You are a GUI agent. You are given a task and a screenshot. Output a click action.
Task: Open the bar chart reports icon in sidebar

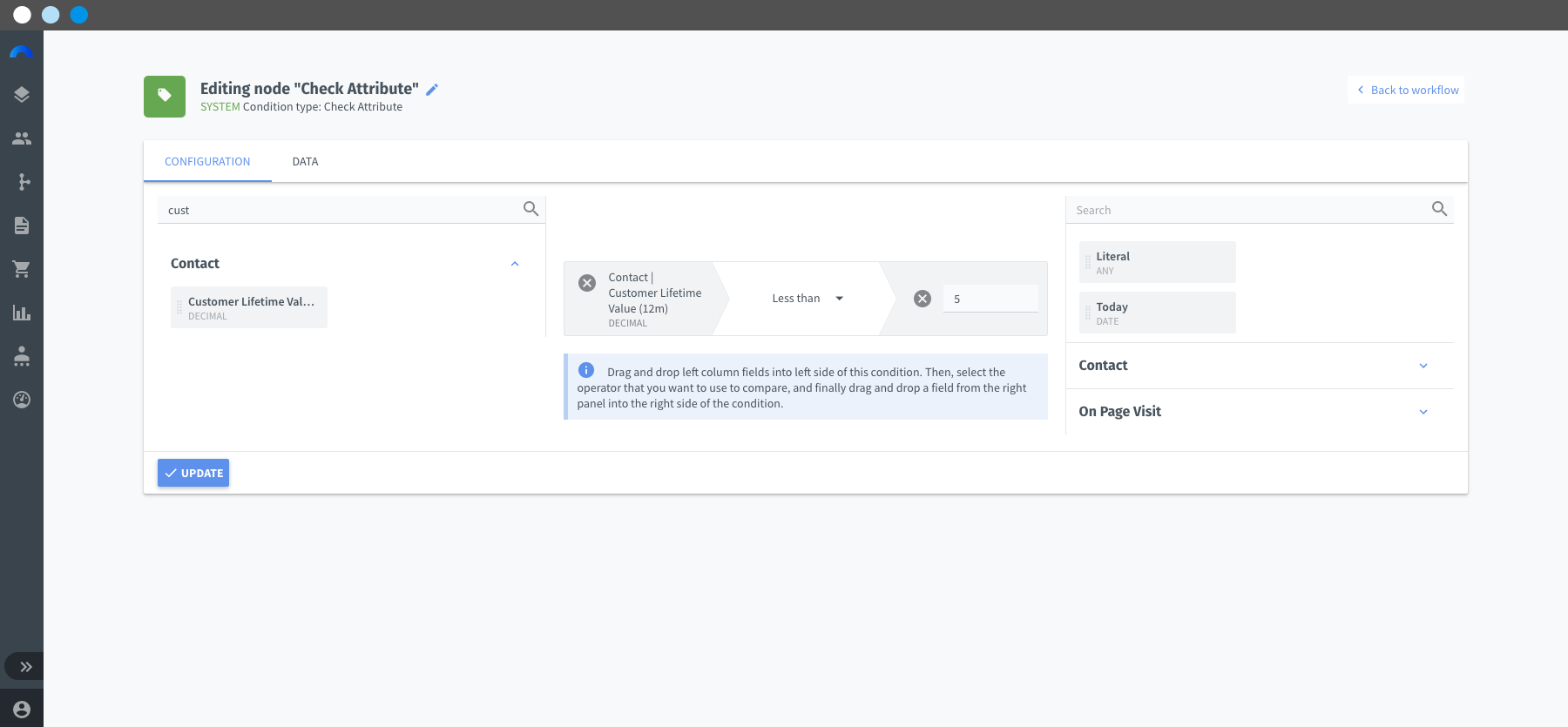22,313
